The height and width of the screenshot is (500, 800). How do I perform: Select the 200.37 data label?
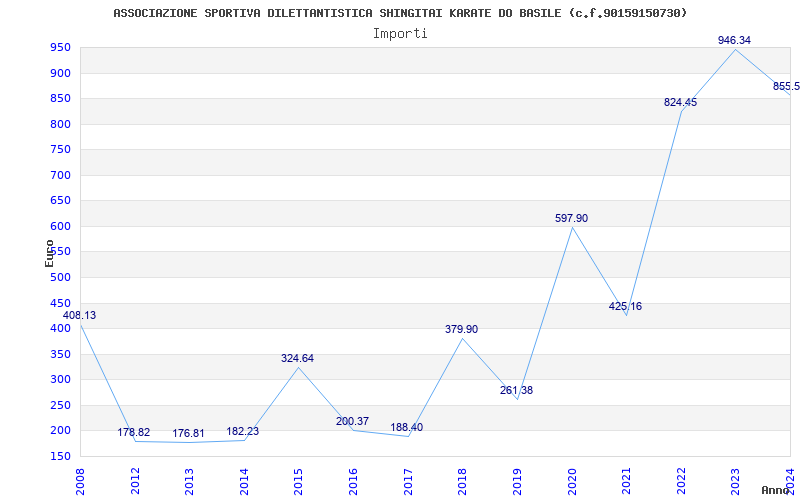coord(352,421)
